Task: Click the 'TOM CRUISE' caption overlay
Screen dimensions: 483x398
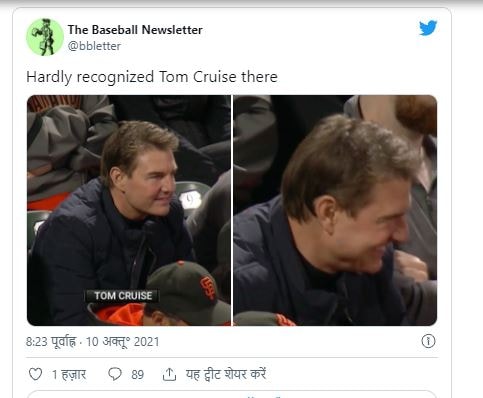Action: [122, 296]
